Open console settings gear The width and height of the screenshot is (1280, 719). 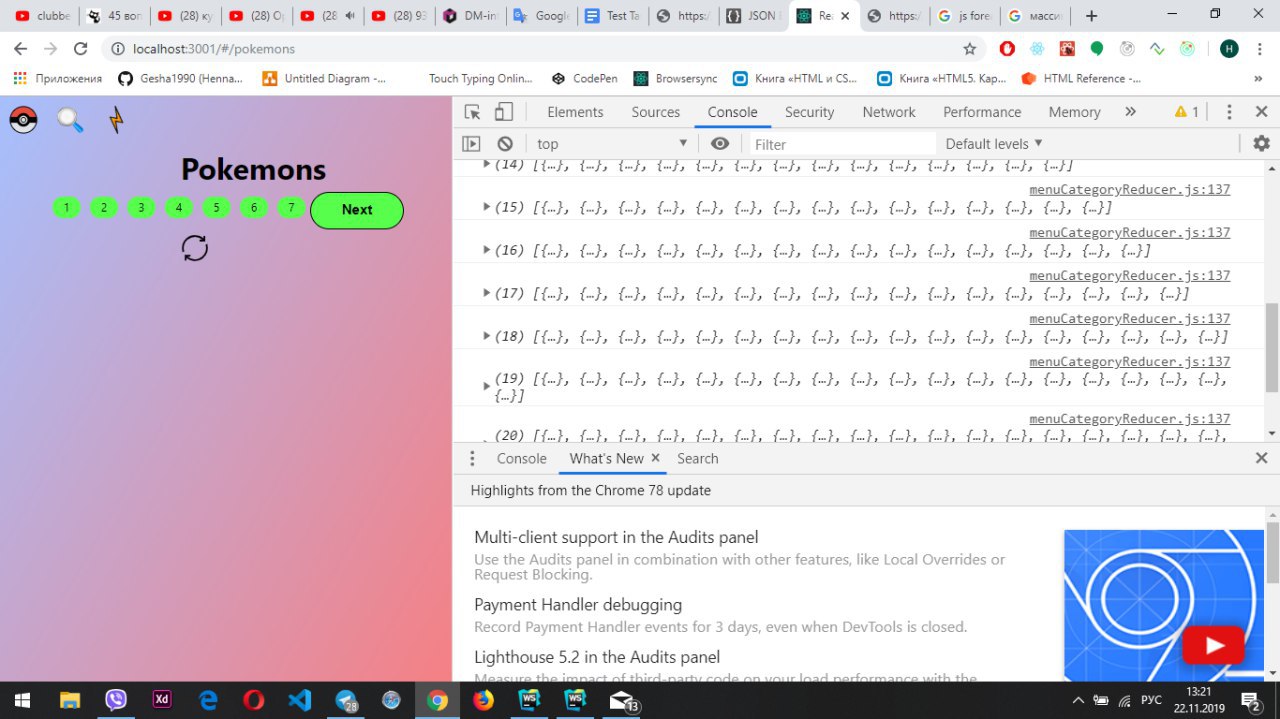click(x=1262, y=144)
